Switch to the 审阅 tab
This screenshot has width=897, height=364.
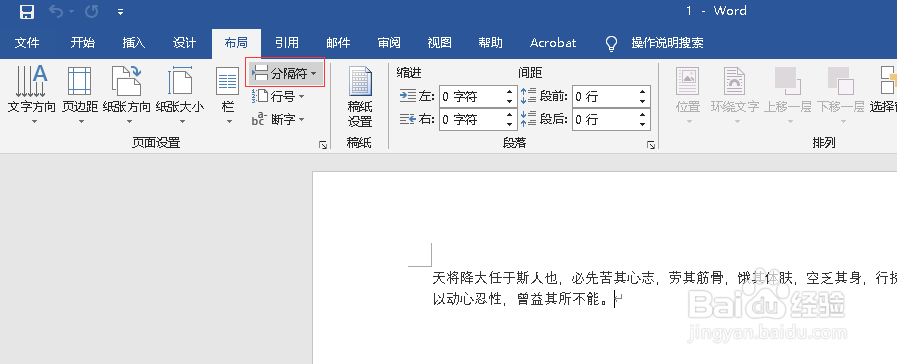[x=389, y=43]
